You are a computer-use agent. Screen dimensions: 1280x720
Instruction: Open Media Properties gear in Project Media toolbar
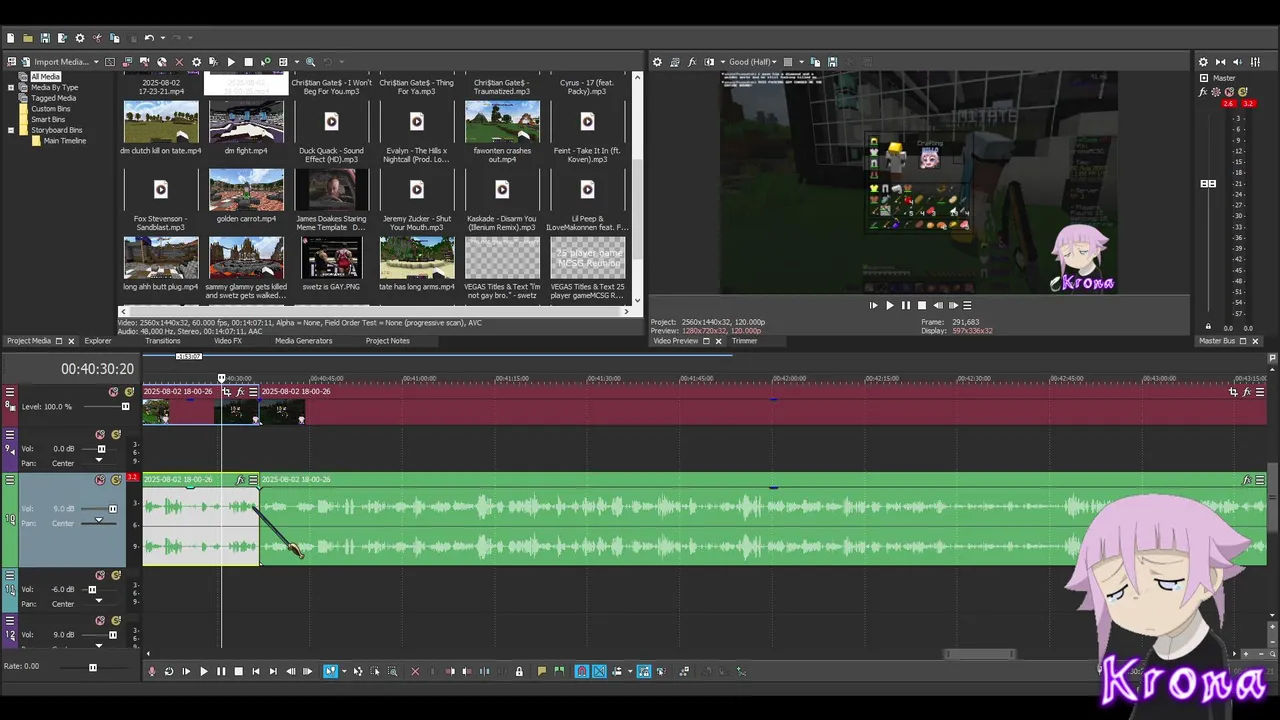tap(196, 62)
